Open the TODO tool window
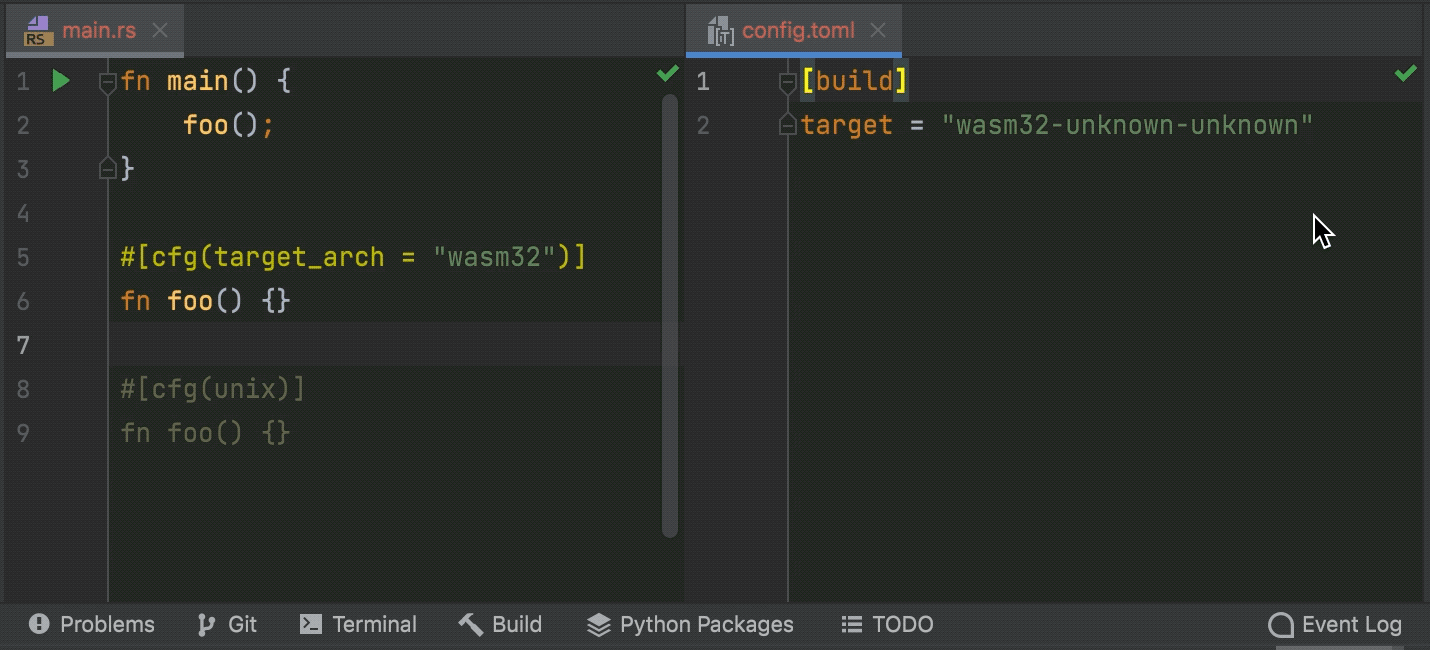1430x650 pixels. [886, 624]
